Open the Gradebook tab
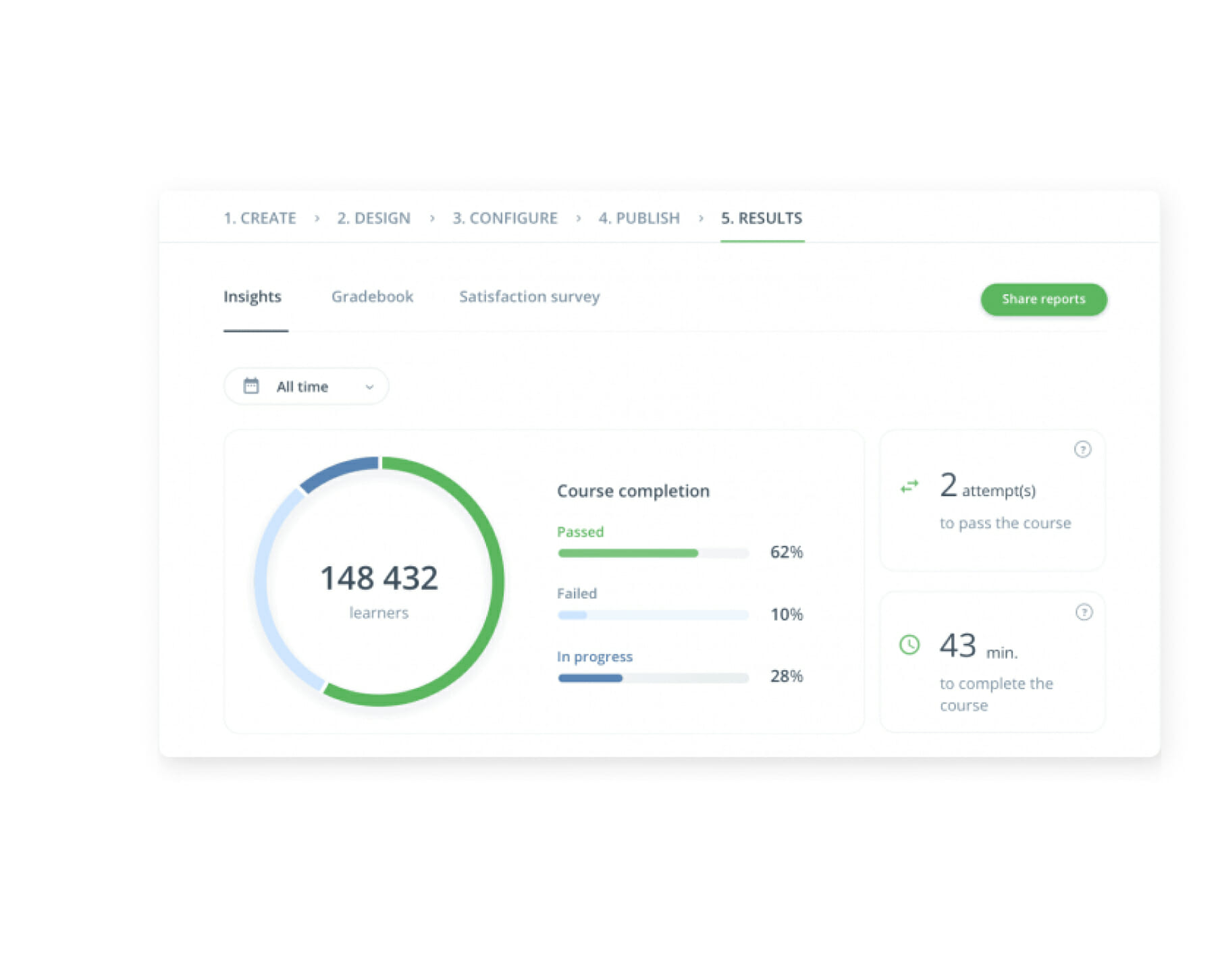Viewport: 1216px width, 980px height. pos(372,296)
